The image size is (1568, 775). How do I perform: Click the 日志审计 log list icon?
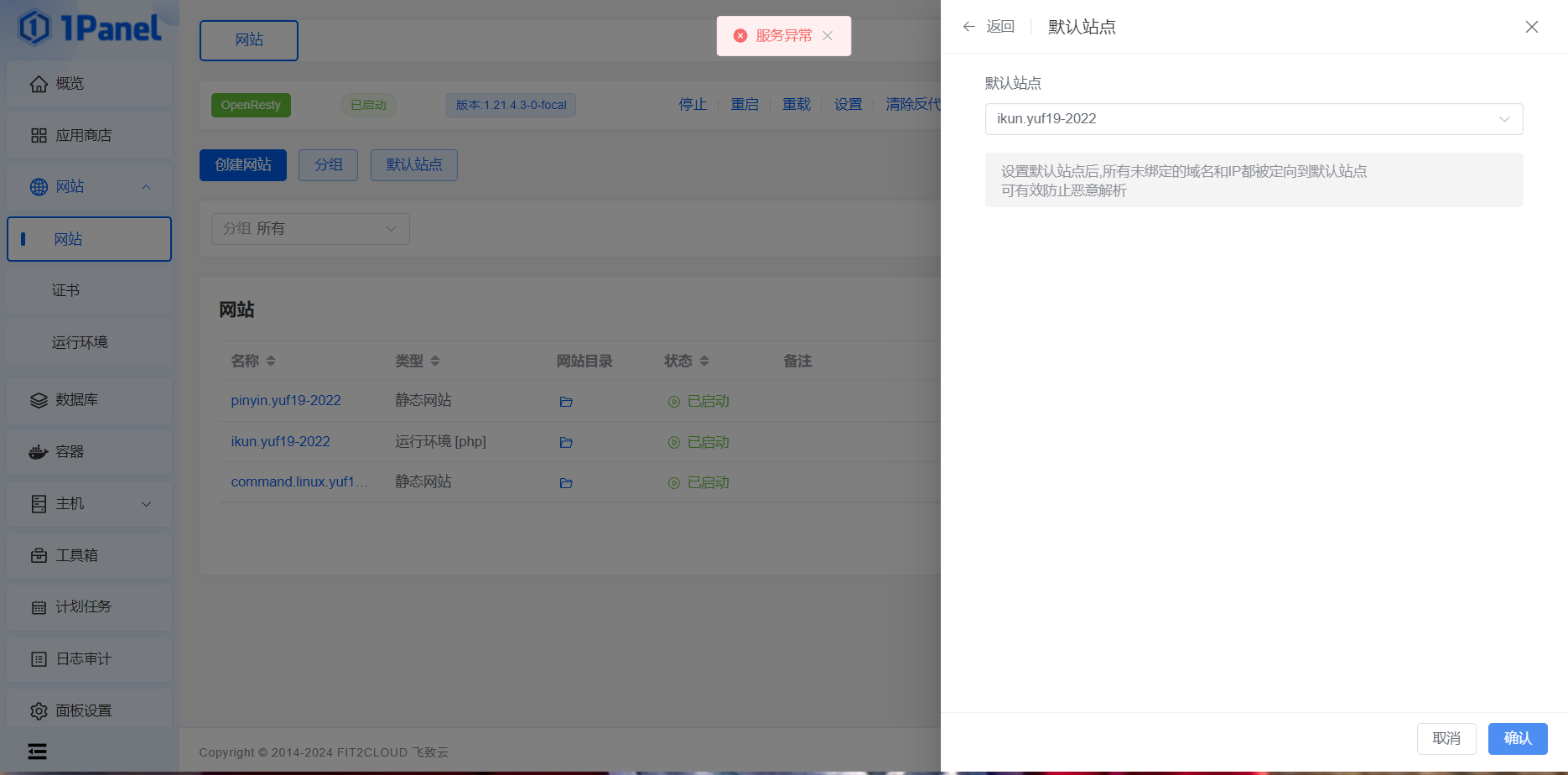tap(39, 659)
